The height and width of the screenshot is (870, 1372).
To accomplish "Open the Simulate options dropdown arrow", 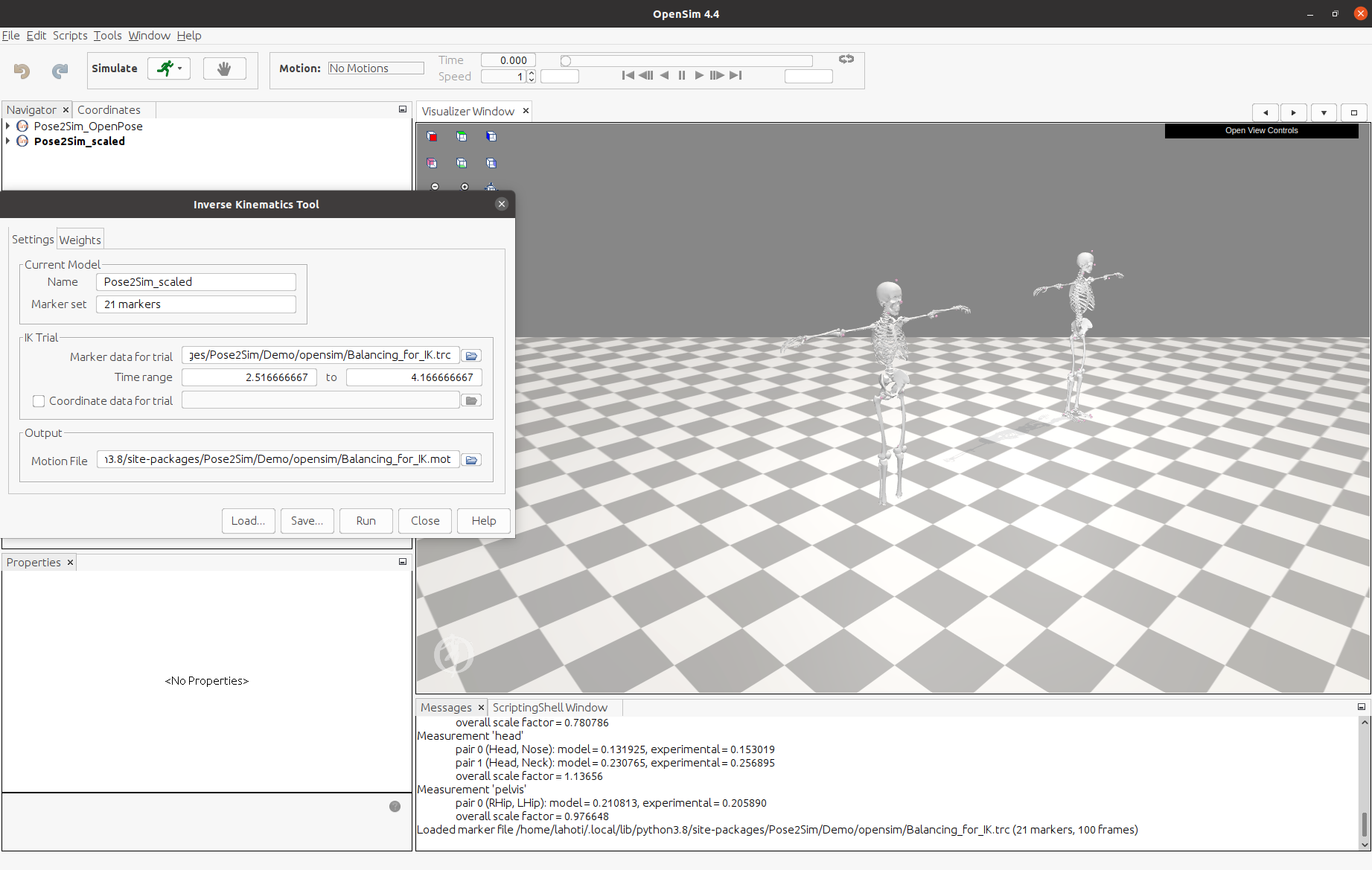I will tap(179, 68).
